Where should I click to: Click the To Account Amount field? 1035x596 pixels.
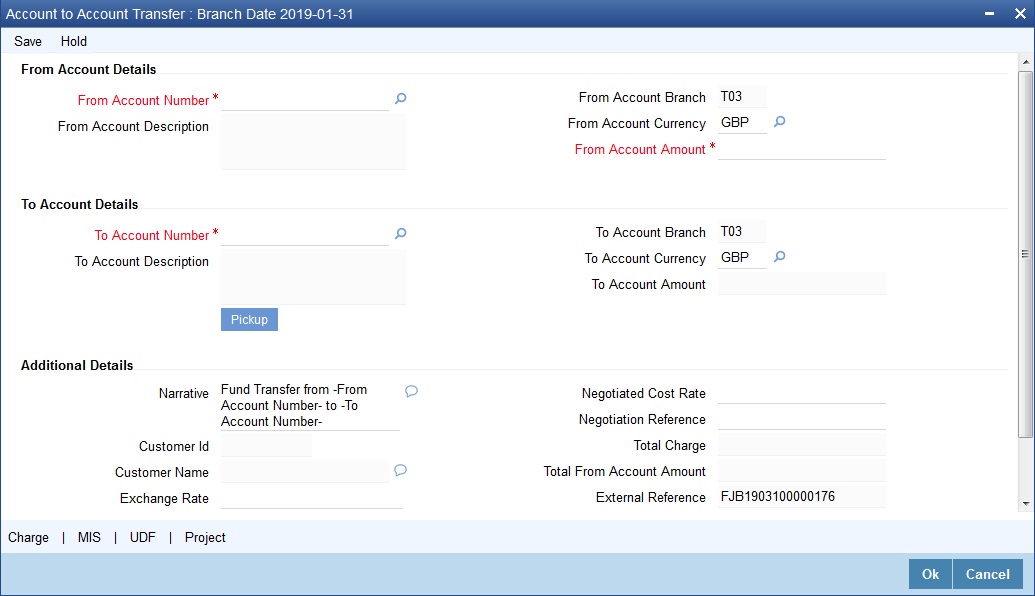[802, 284]
